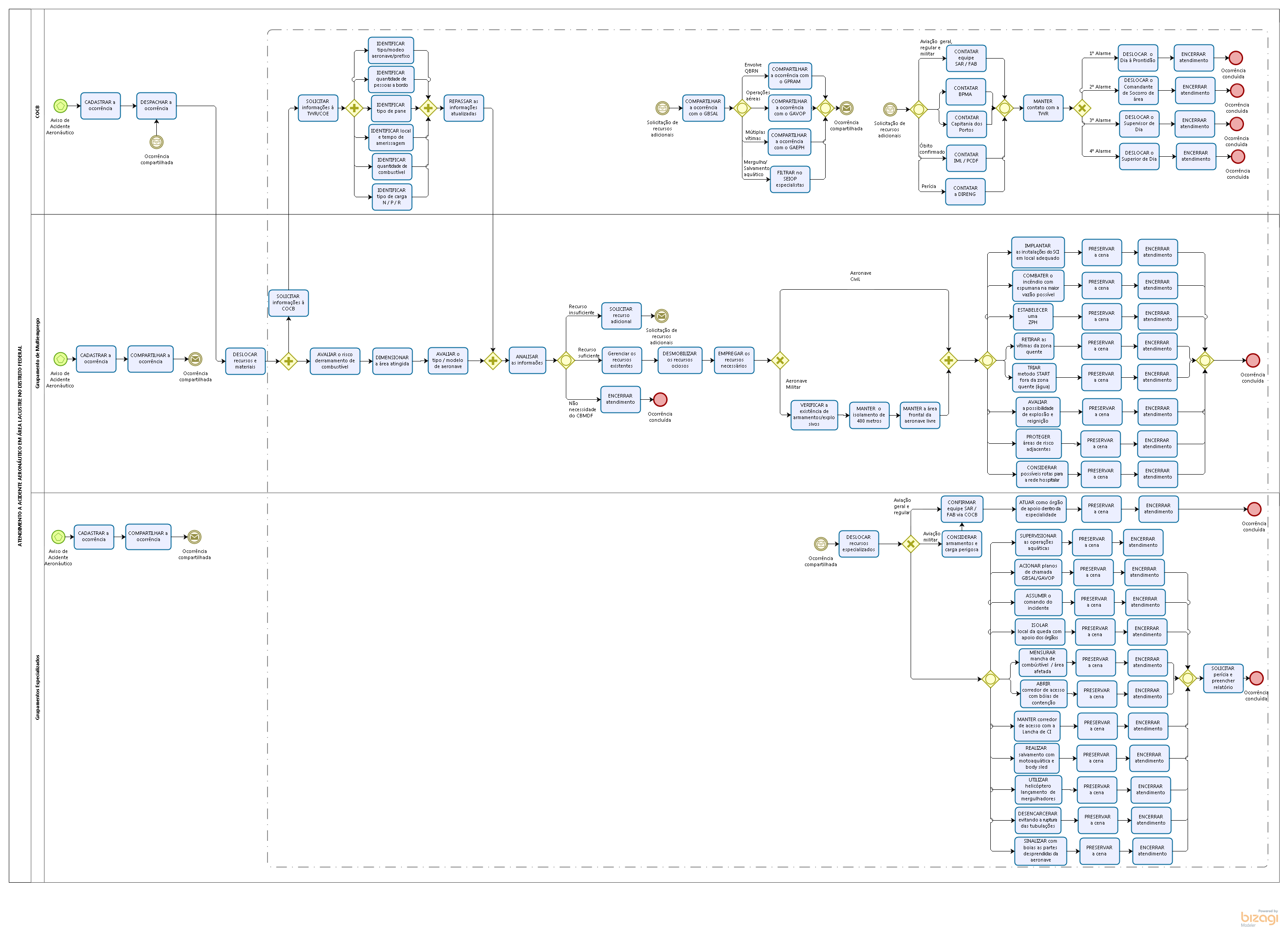Select inclusive gateway before SOLICITAR perícia task
Viewport: 1288px width, 932px height.
[x=1188, y=678]
